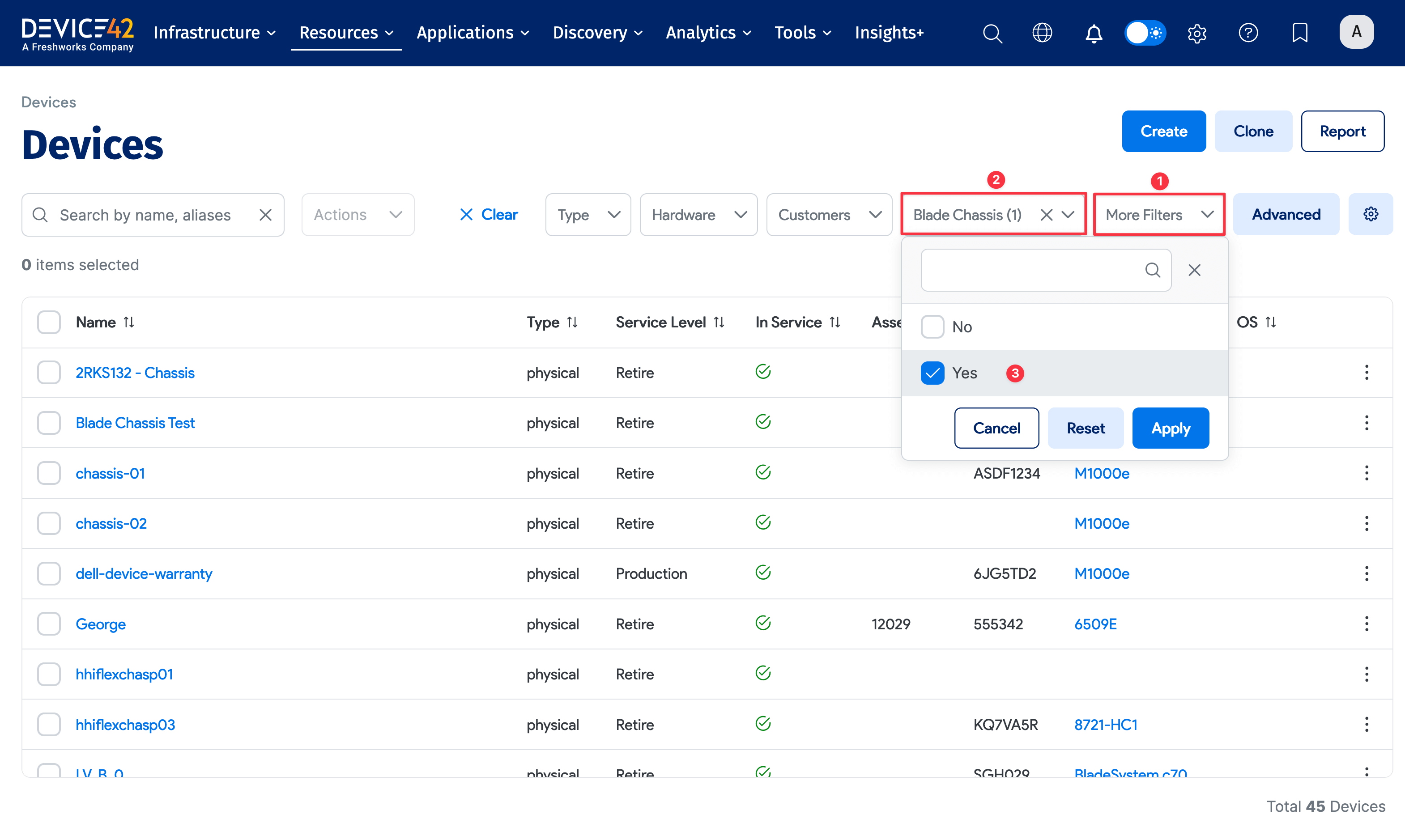Click the globe language icon
The height and width of the screenshot is (840, 1405).
point(1042,33)
